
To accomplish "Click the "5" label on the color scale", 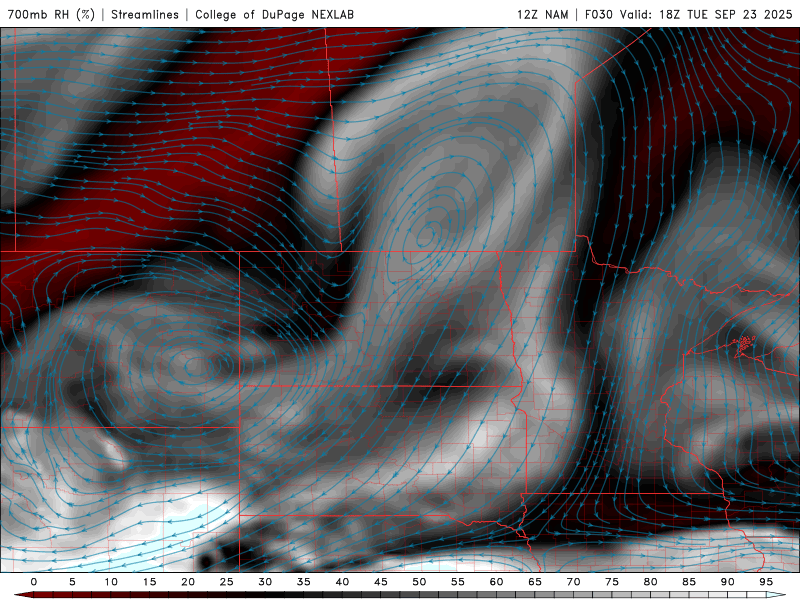I will pyautogui.click(x=72, y=582).
